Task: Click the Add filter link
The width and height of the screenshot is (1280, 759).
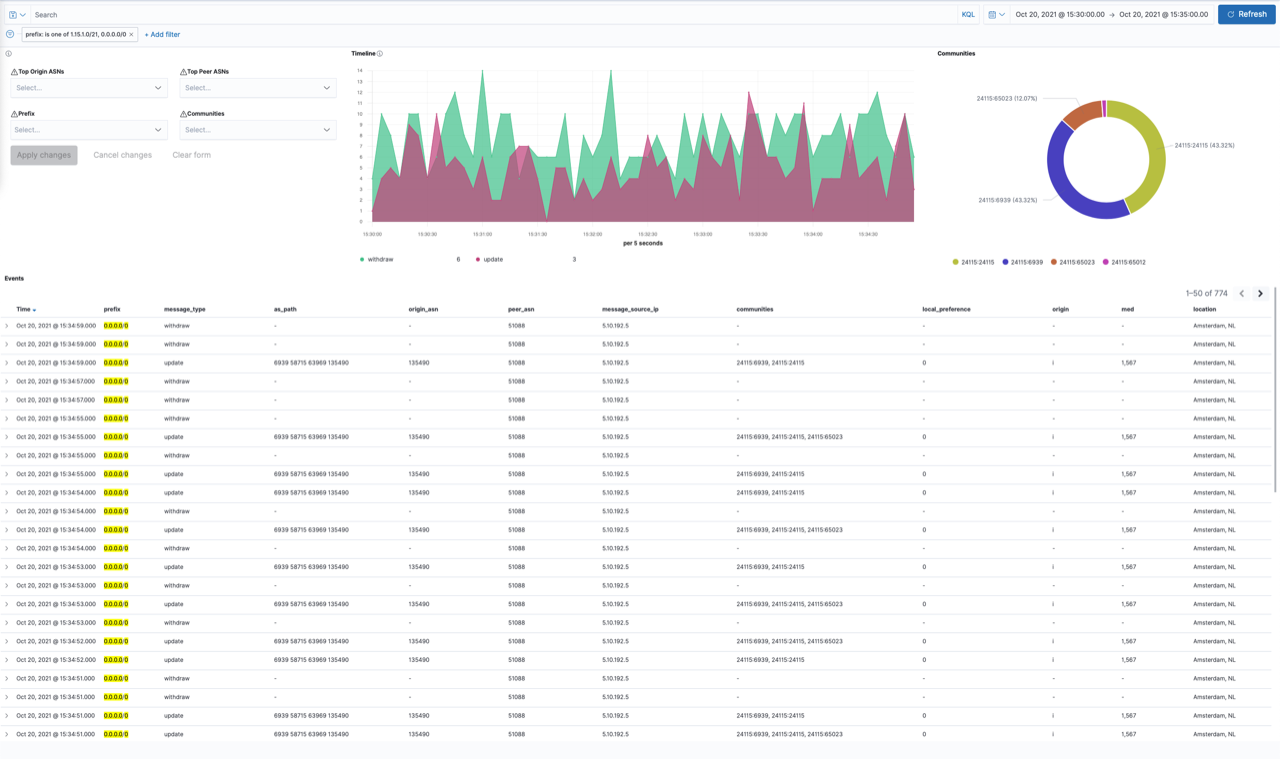Action: (x=161, y=34)
